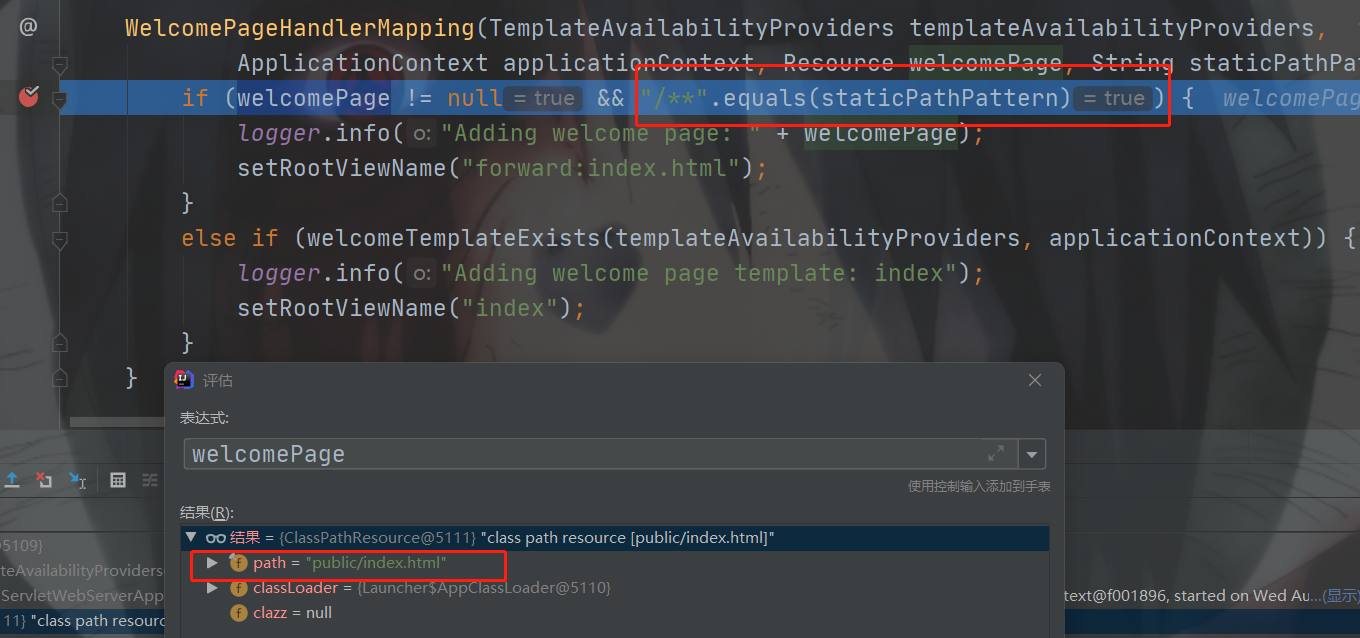Image resolution: width=1360 pixels, height=638 pixels.
Task: Toggle the breakpoint on the welcomePage if line
Action: (29, 97)
